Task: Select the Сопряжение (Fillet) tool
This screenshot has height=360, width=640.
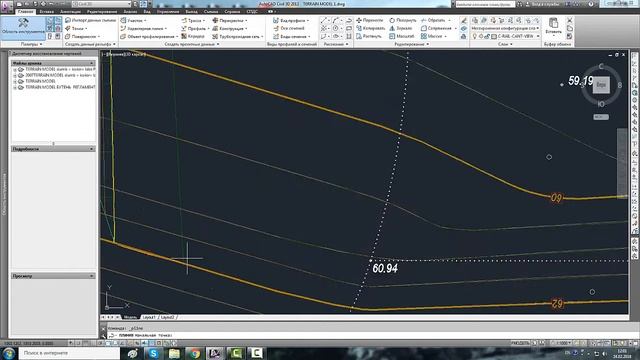Action: (x=438, y=28)
